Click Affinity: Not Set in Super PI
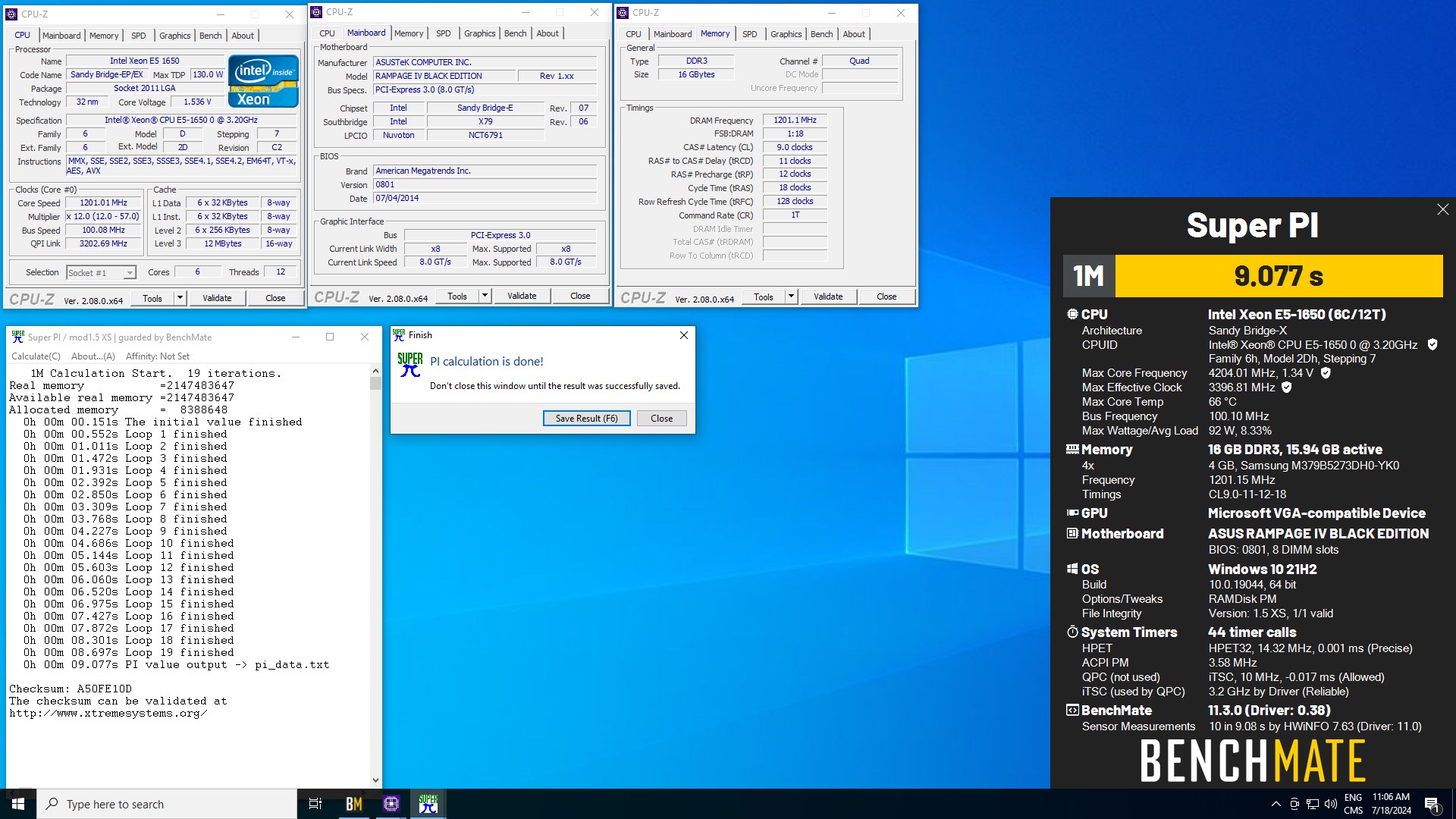Image resolution: width=1456 pixels, height=819 pixels. point(158,356)
